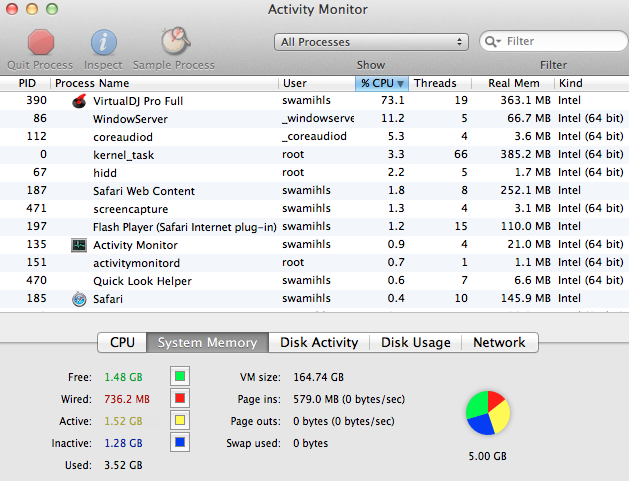Click the Quit Process stop-sign icon

[41, 42]
